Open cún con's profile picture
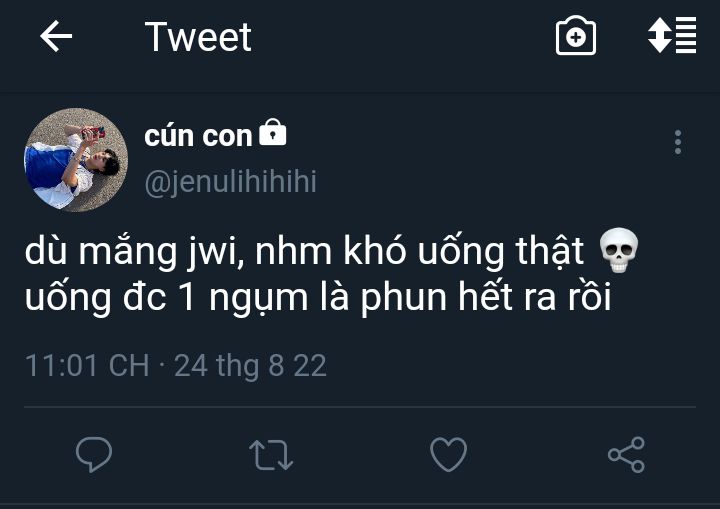Screen dimensions: 720x509 (76, 160)
